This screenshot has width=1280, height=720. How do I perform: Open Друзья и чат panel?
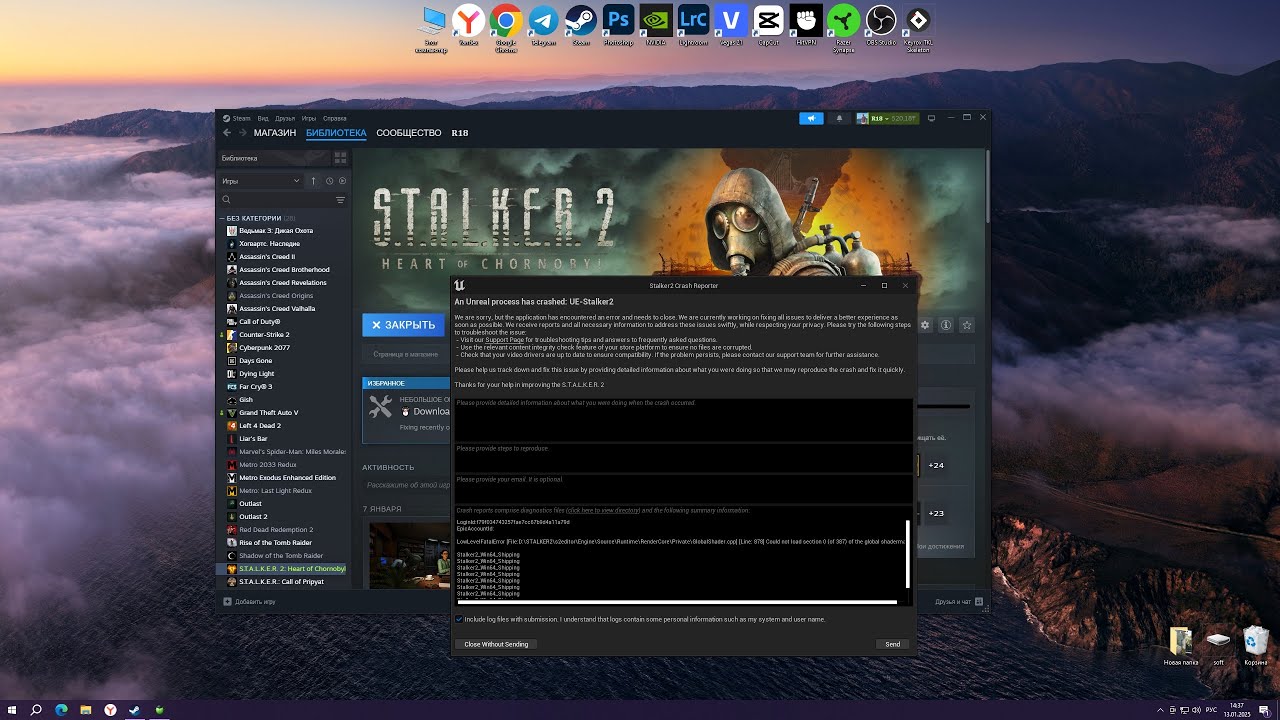coord(958,601)
